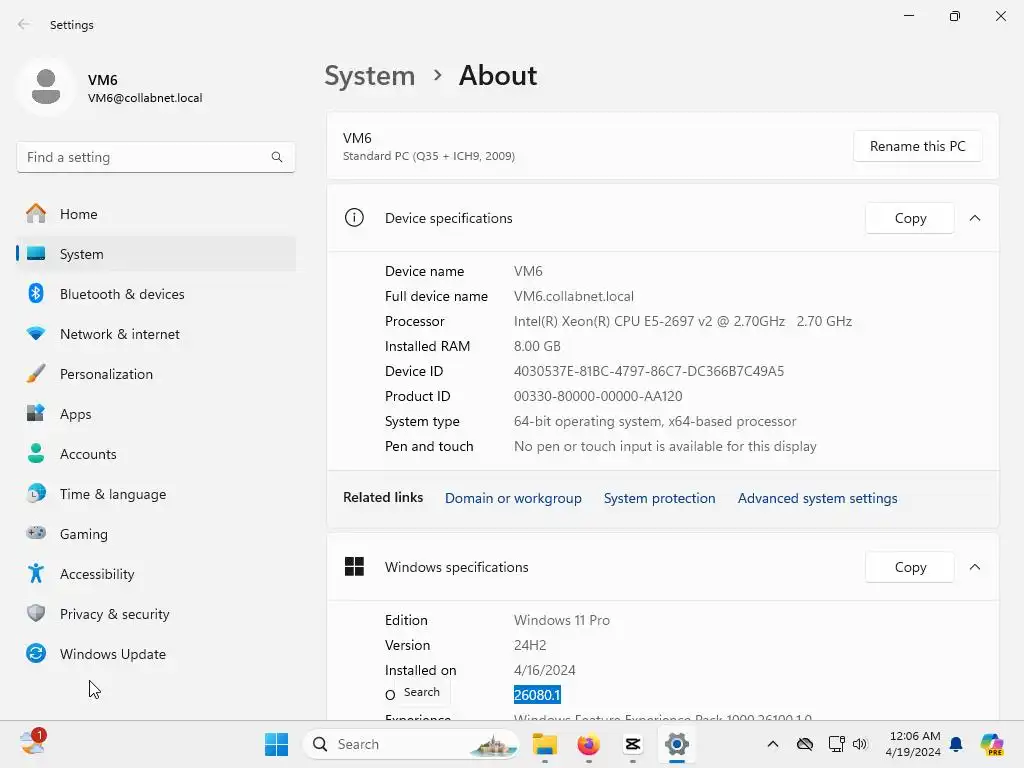Open the volume speaker tray icon
Viewport: 1024px width, 768px height.
click(x=860, y=744)
